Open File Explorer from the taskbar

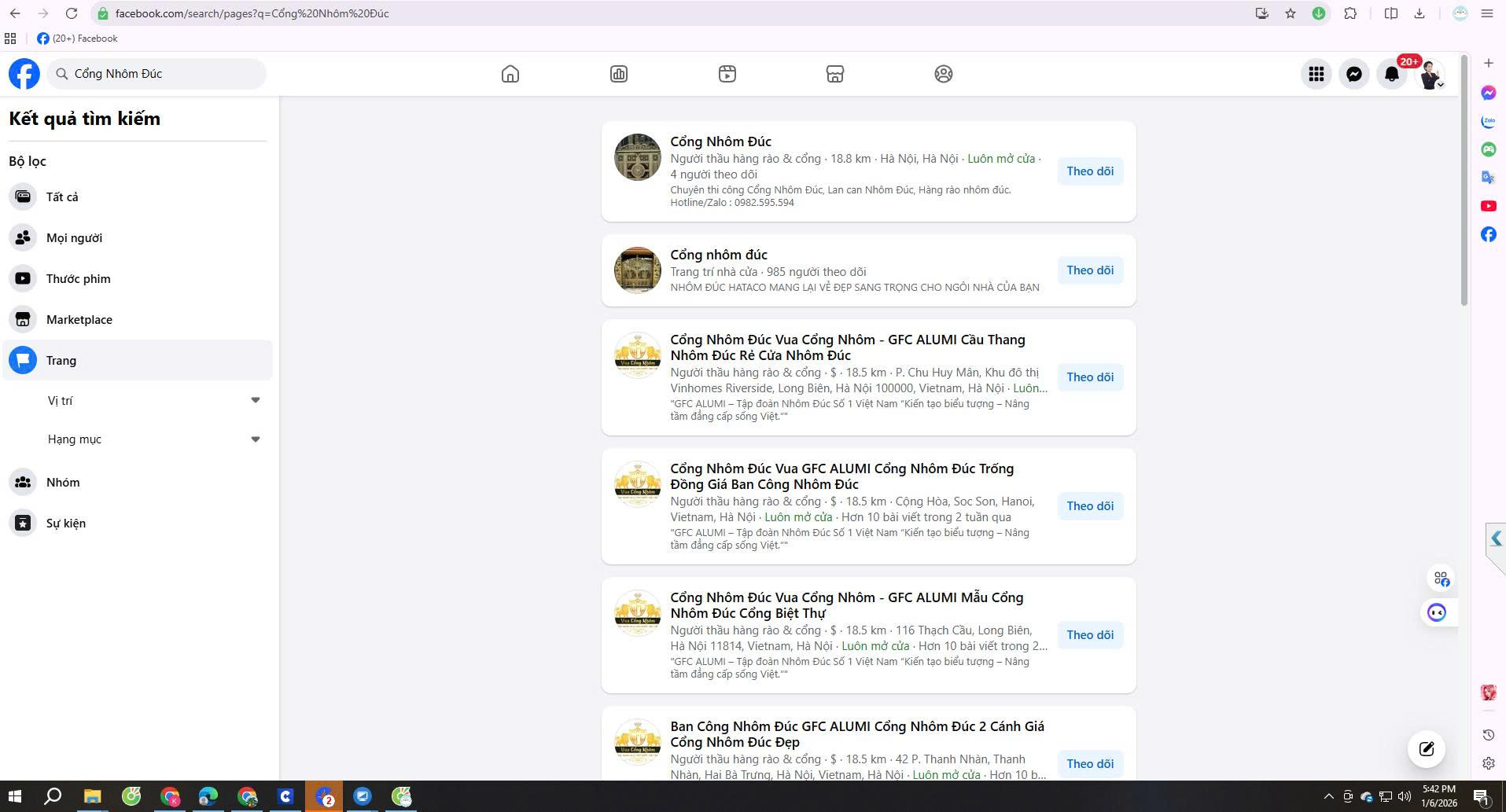pos(92,796)
